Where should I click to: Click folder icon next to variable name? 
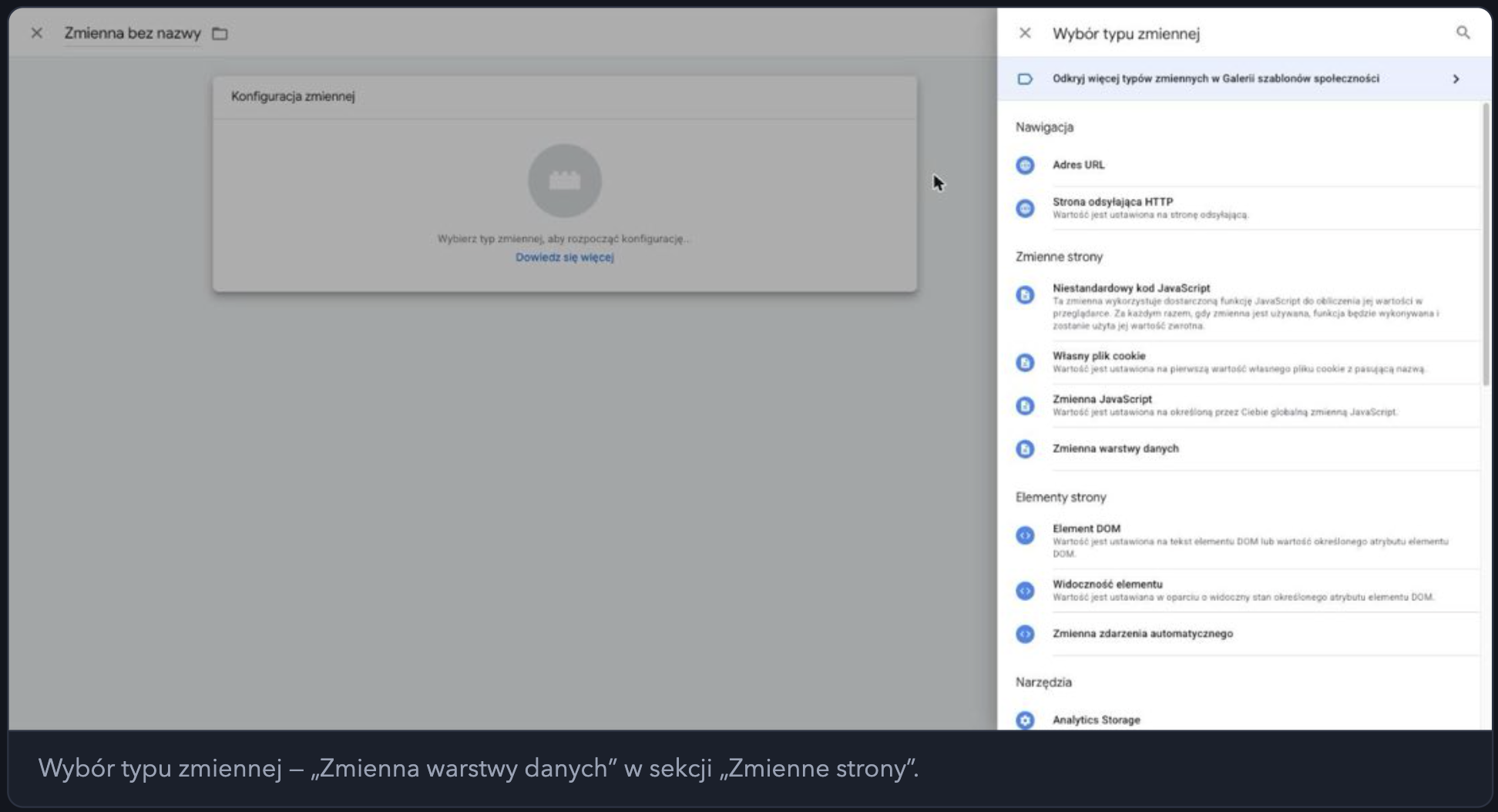tap(220, 33)
